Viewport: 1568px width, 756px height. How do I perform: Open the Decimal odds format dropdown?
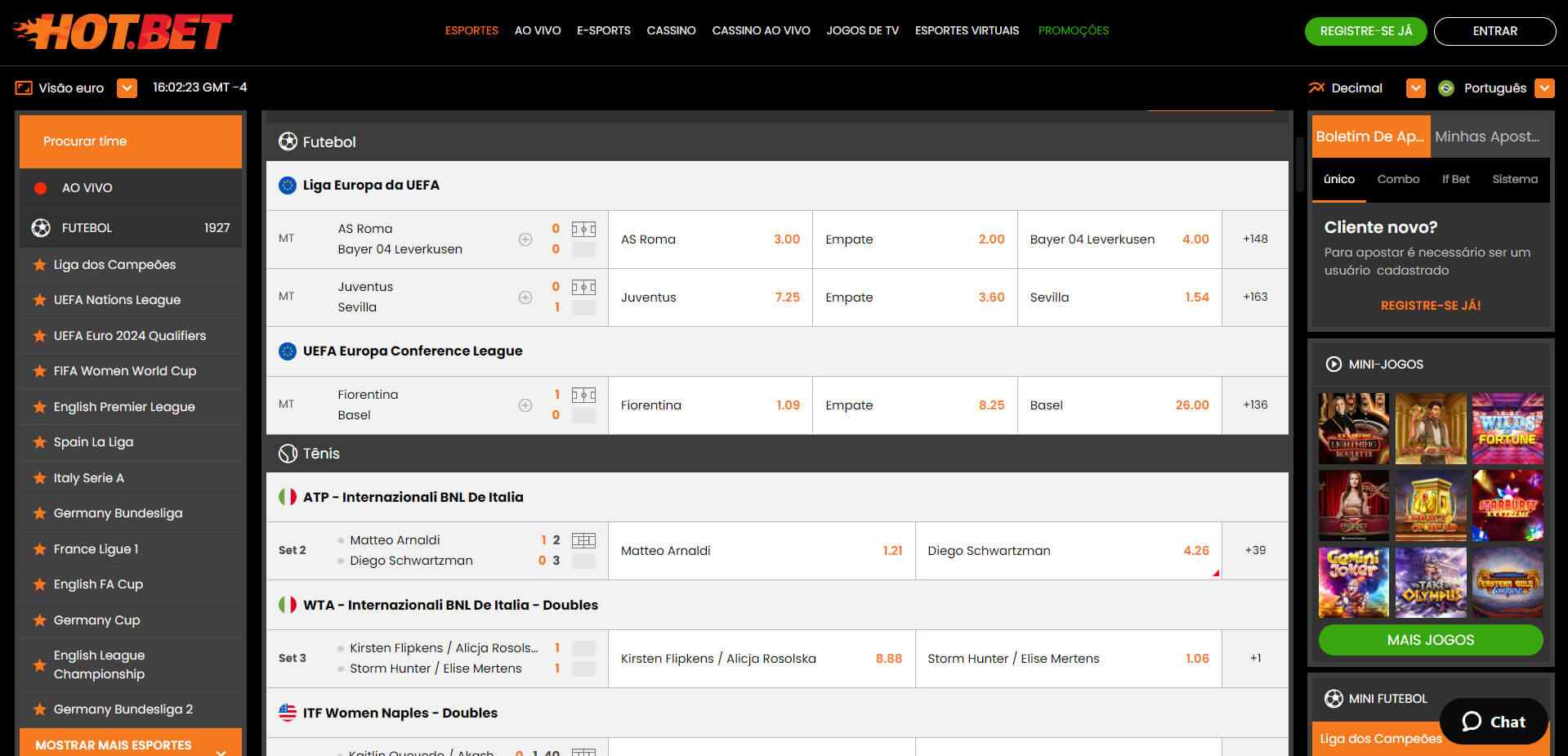pos(1414,87)
